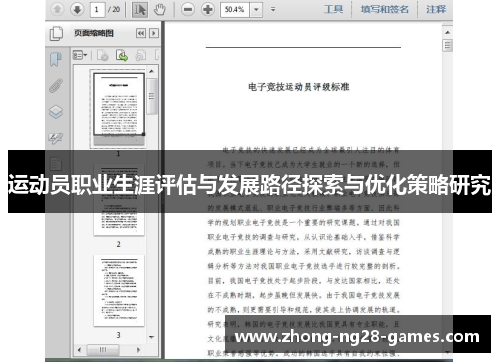Open the 工具 tools pane
Image resolution: width=500 pixels, height=362 pixels.
pos(333,9)
